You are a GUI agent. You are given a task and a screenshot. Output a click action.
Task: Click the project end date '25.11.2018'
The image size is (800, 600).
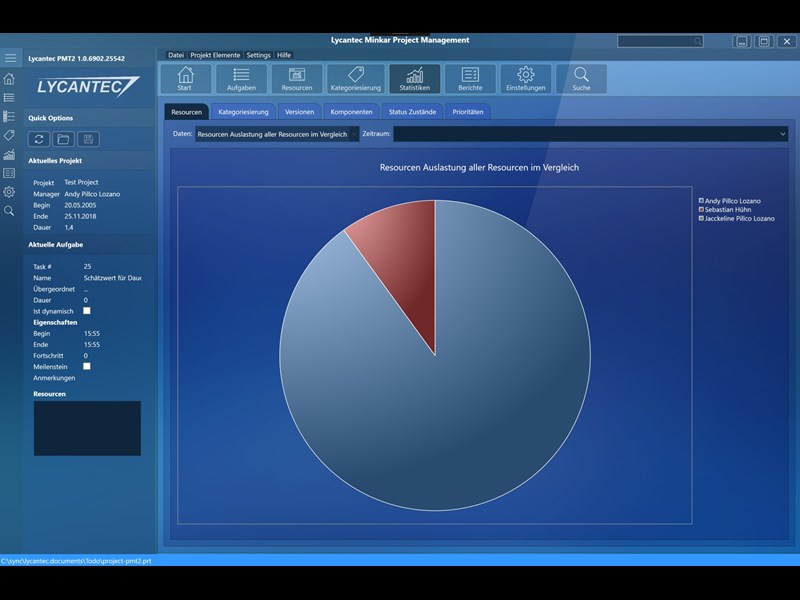pyautogui.click(x=80, y=216)
